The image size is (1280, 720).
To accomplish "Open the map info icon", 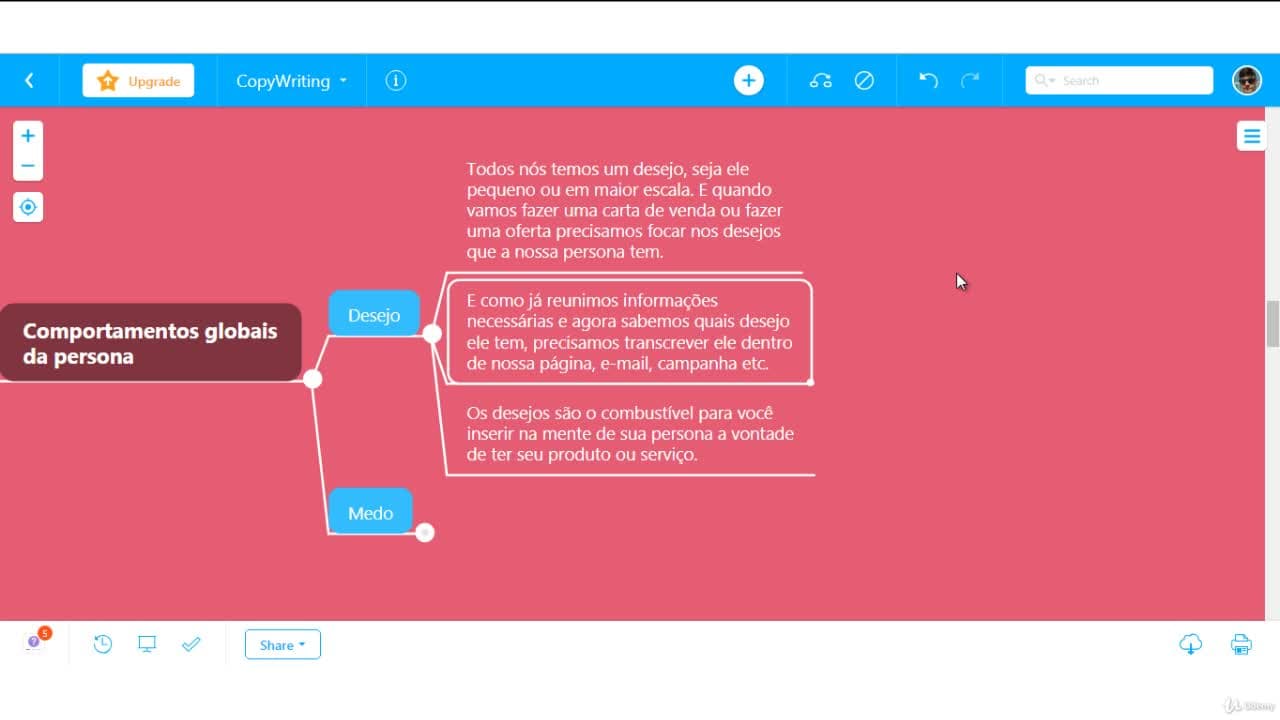I will click(396, 81).
